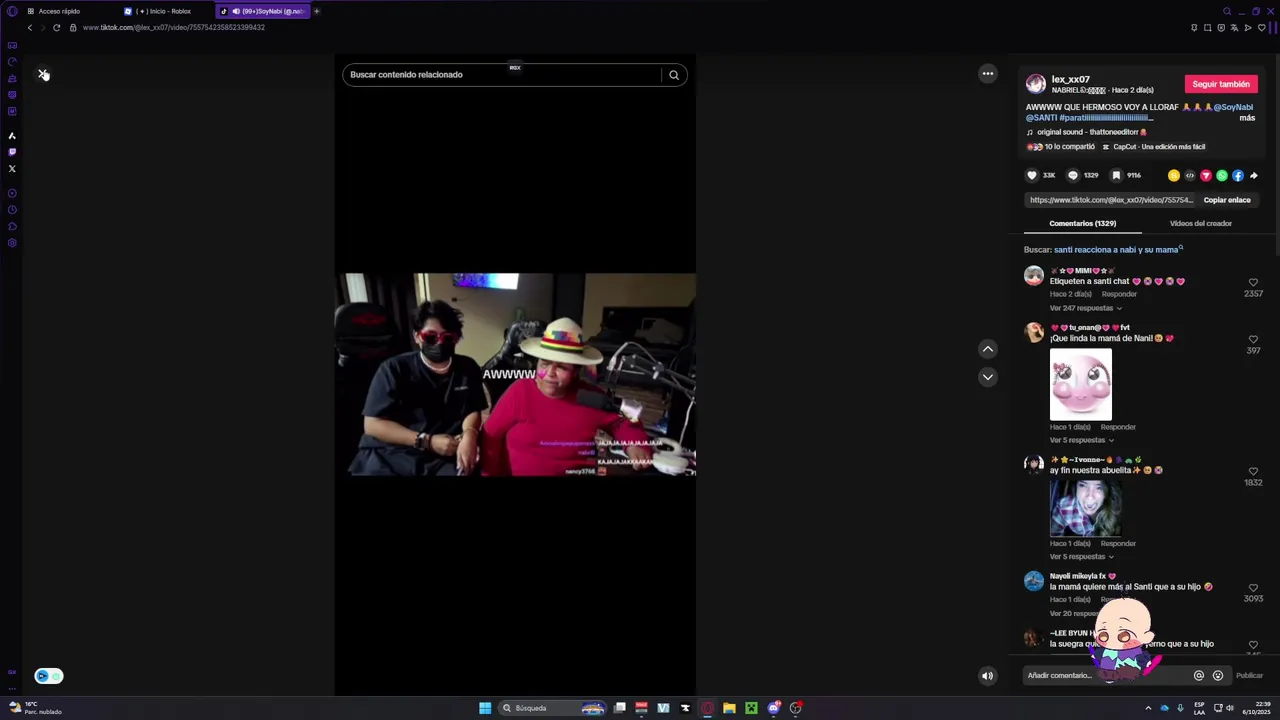The height and width of the screenshot is (720, 1280).
Task: Switch to the Inicio - Roblox browser tab
Action: (163, 11)
